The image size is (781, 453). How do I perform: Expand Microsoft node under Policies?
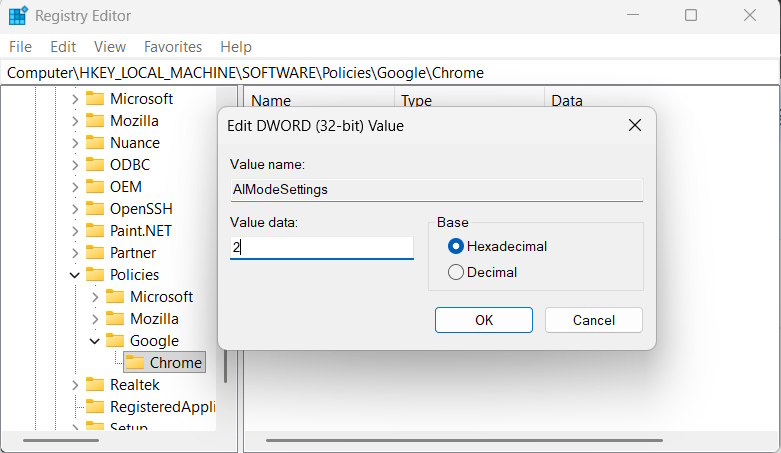point(95,297)
